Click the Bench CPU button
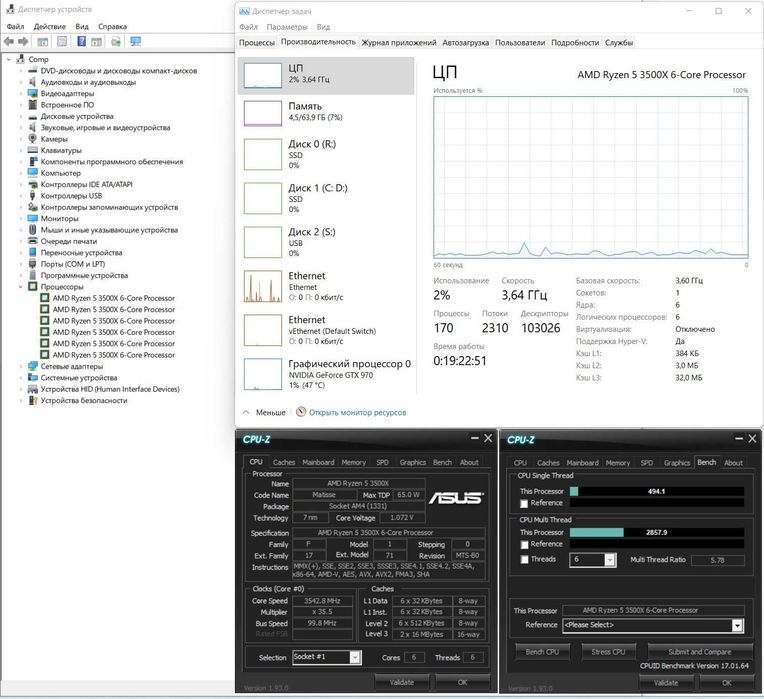Image resolution: width=764 pixels, height=699 pixels. pyautogui.click(x=542, y=652)
